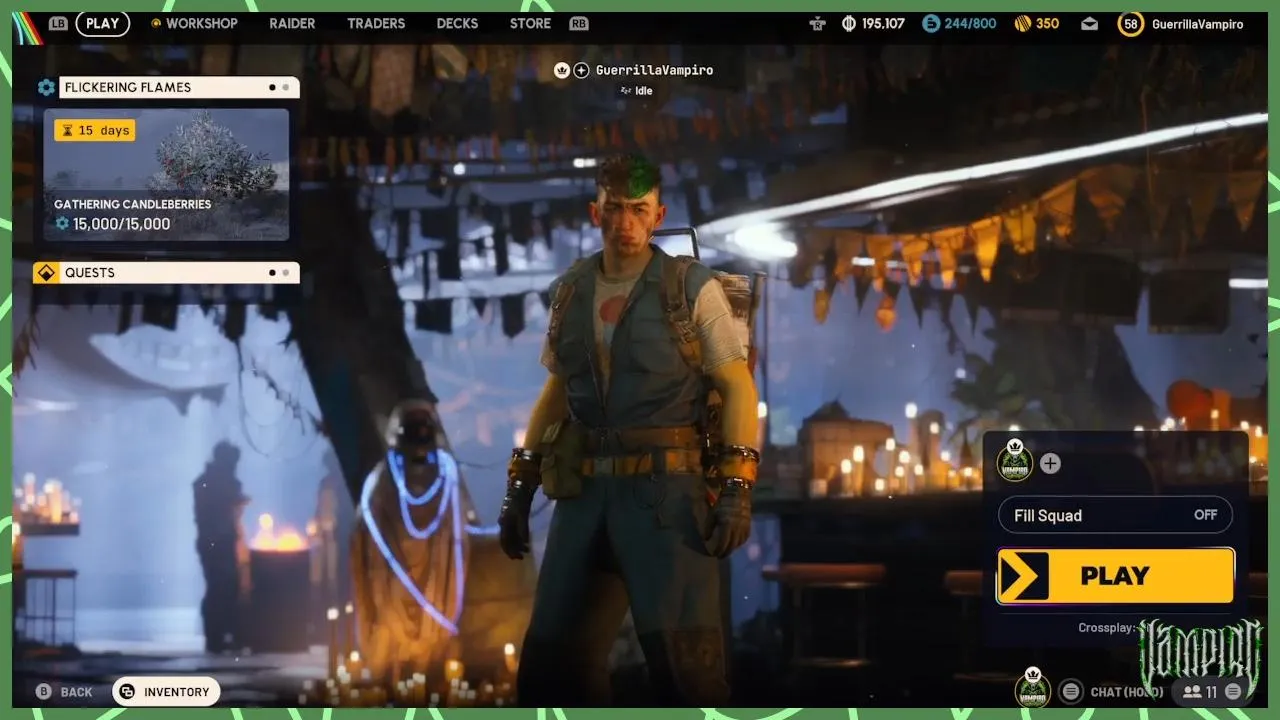Open CHAT (HOLD) prompt
The image size is (1280, 720).
coord(1126,692)
